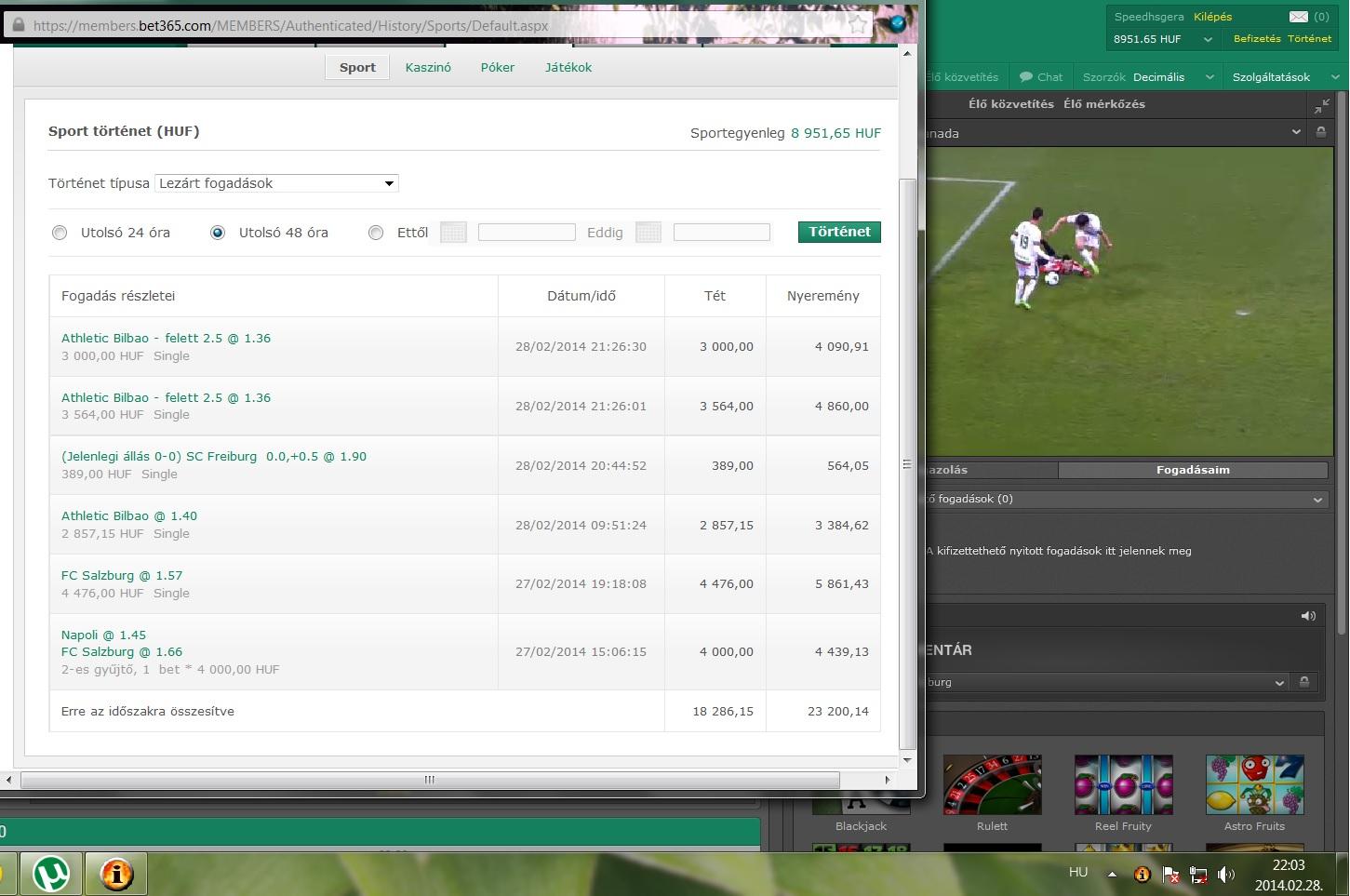Open the Eddig calendar picker icon

click(x=648, y=233)
